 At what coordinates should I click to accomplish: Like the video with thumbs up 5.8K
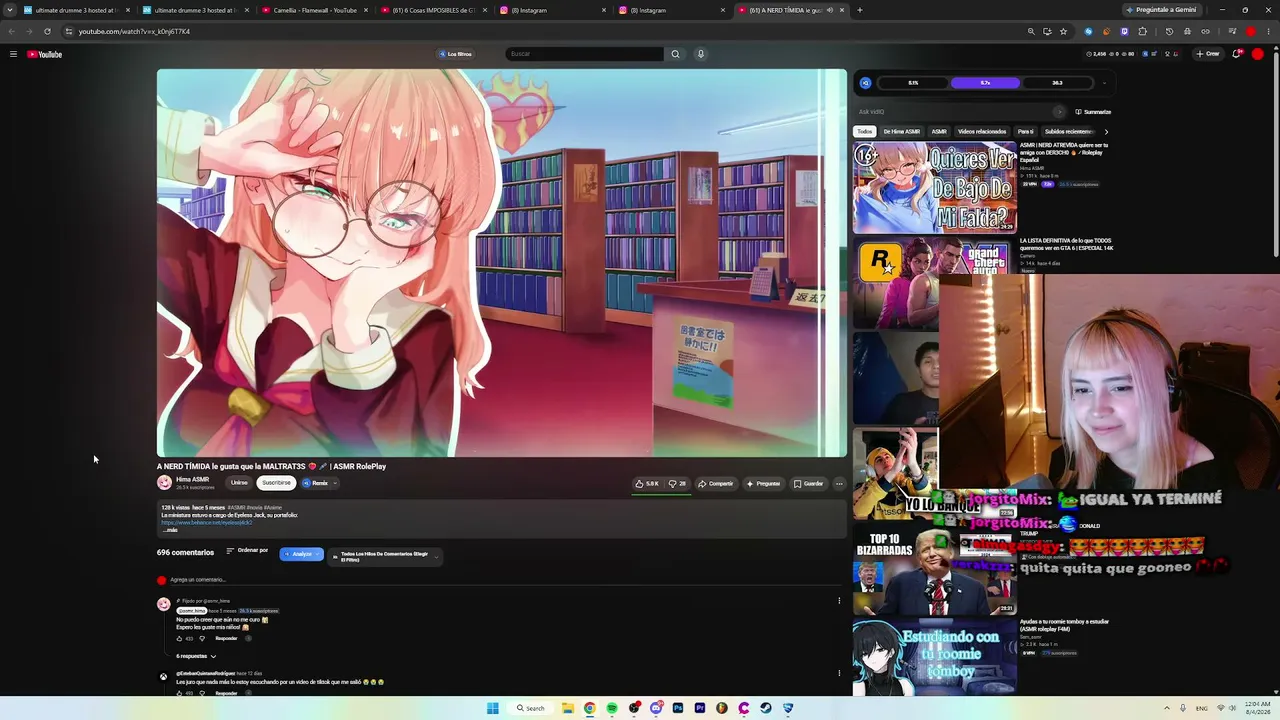(647, 484)
